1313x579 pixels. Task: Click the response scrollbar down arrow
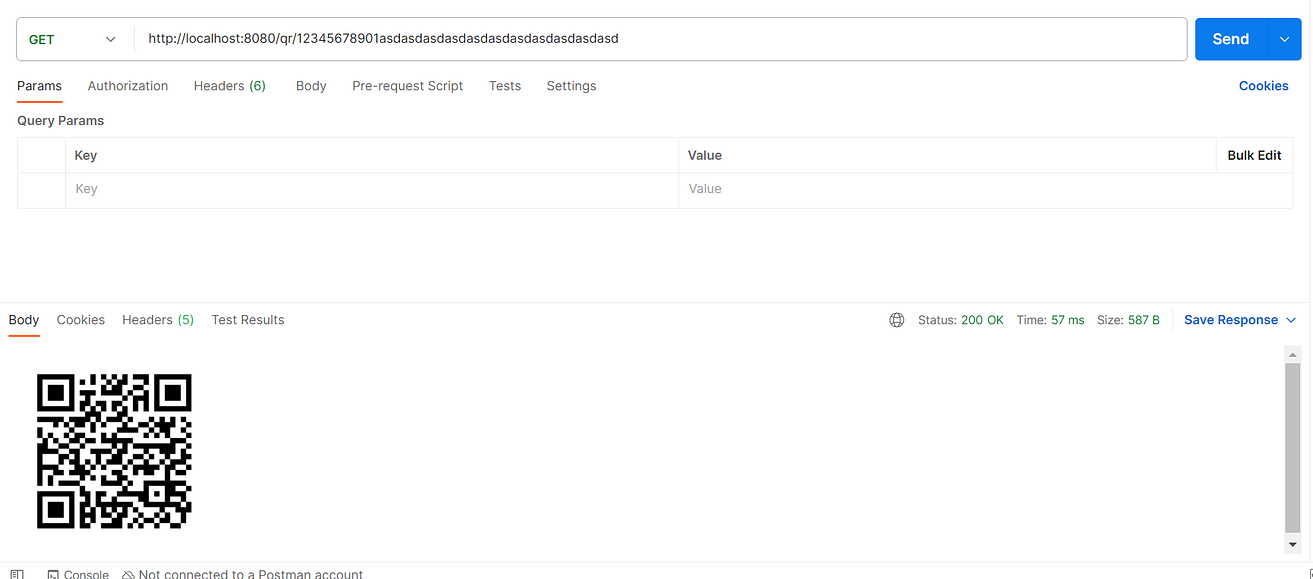[1293, 544]
